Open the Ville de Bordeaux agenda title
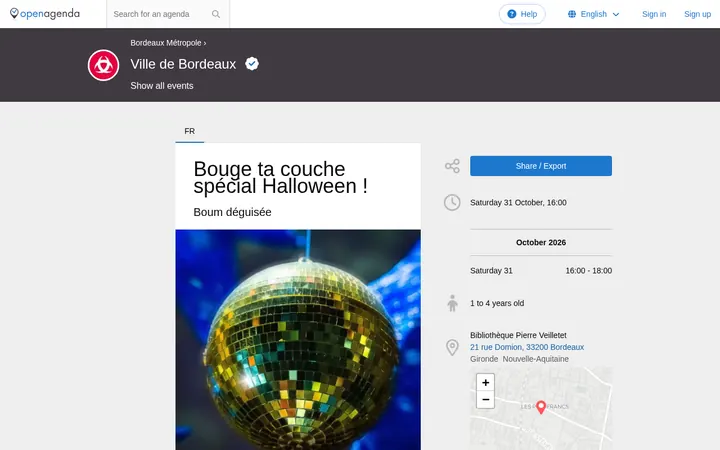This screenshot has width=720, height=450. point(183,64)
